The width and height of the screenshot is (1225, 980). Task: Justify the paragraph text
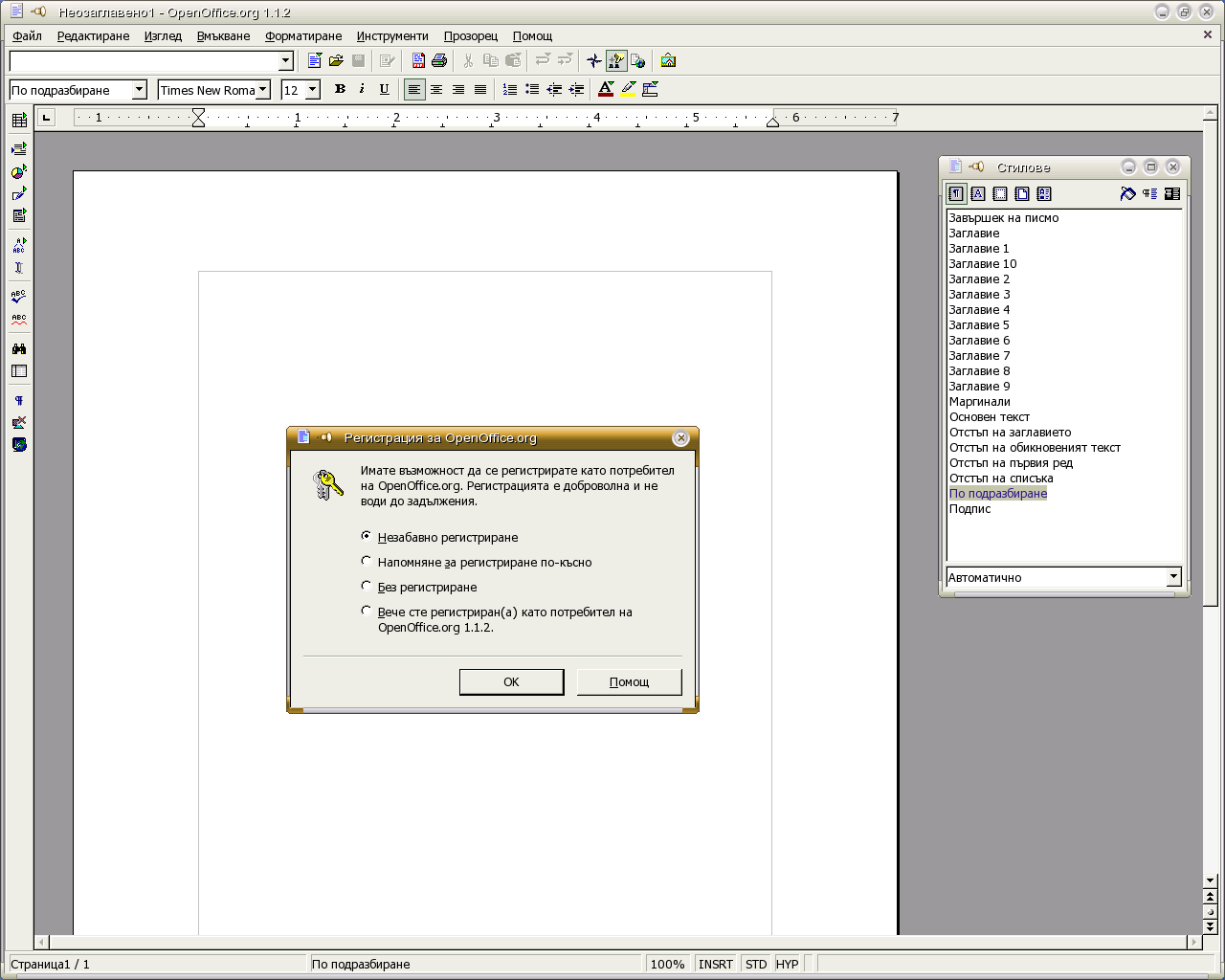(480, 89)
